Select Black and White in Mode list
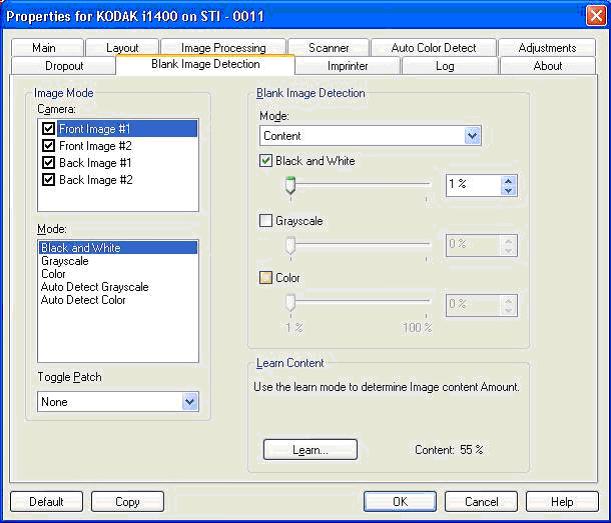Image resolution: width=611 pixels, height=523 pixels. tap(118, 247)
